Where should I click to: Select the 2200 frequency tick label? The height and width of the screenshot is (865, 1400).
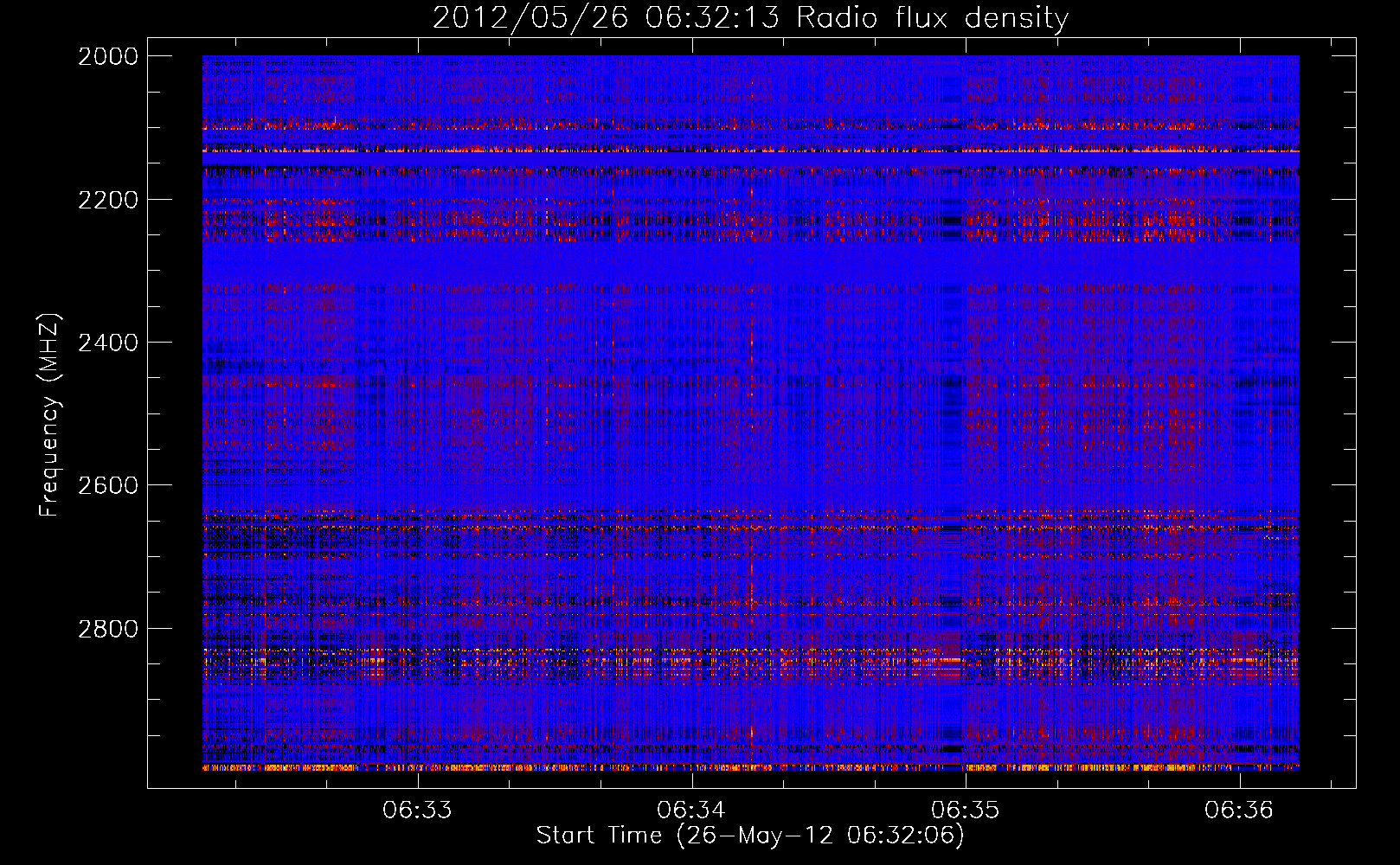(108, 200)
